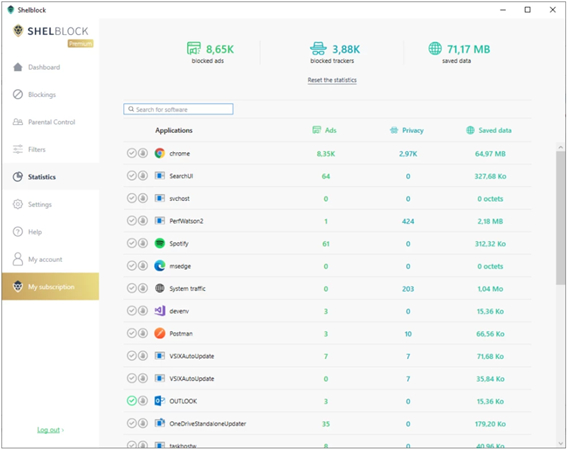Go to the Dashboard menu item
The height and width of the screenshot is (450, 567).
click(x=51, y=67)
